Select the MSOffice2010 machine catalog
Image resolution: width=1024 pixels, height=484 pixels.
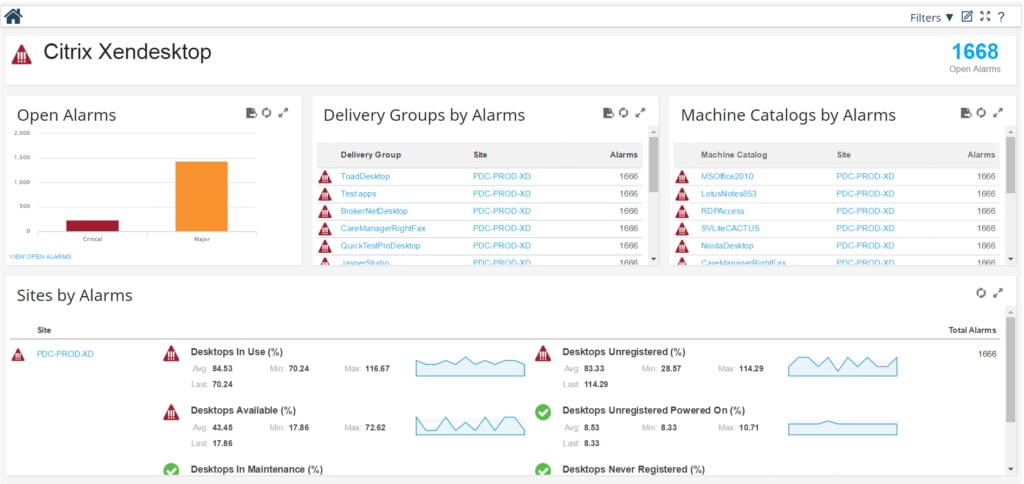[x=727, y=176]
